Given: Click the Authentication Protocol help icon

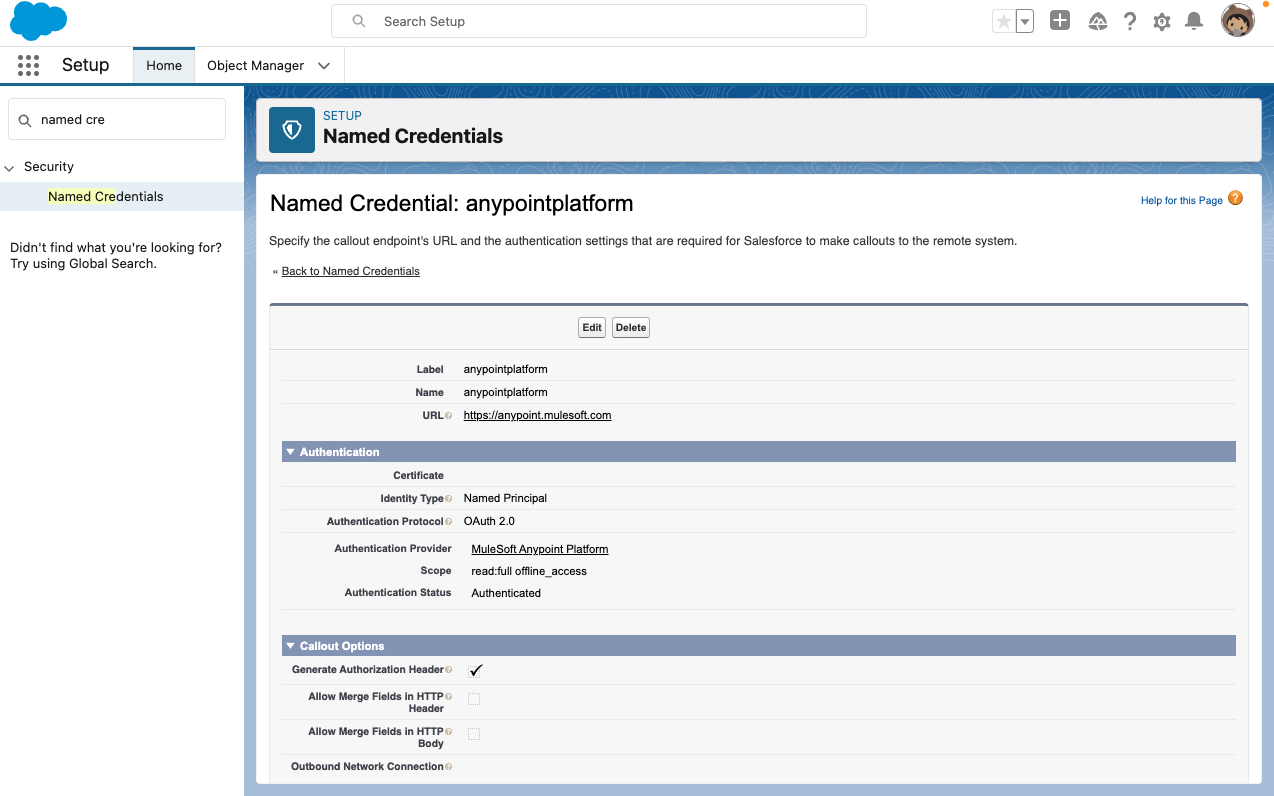Looking at the screenshot, I should point(448,522).
